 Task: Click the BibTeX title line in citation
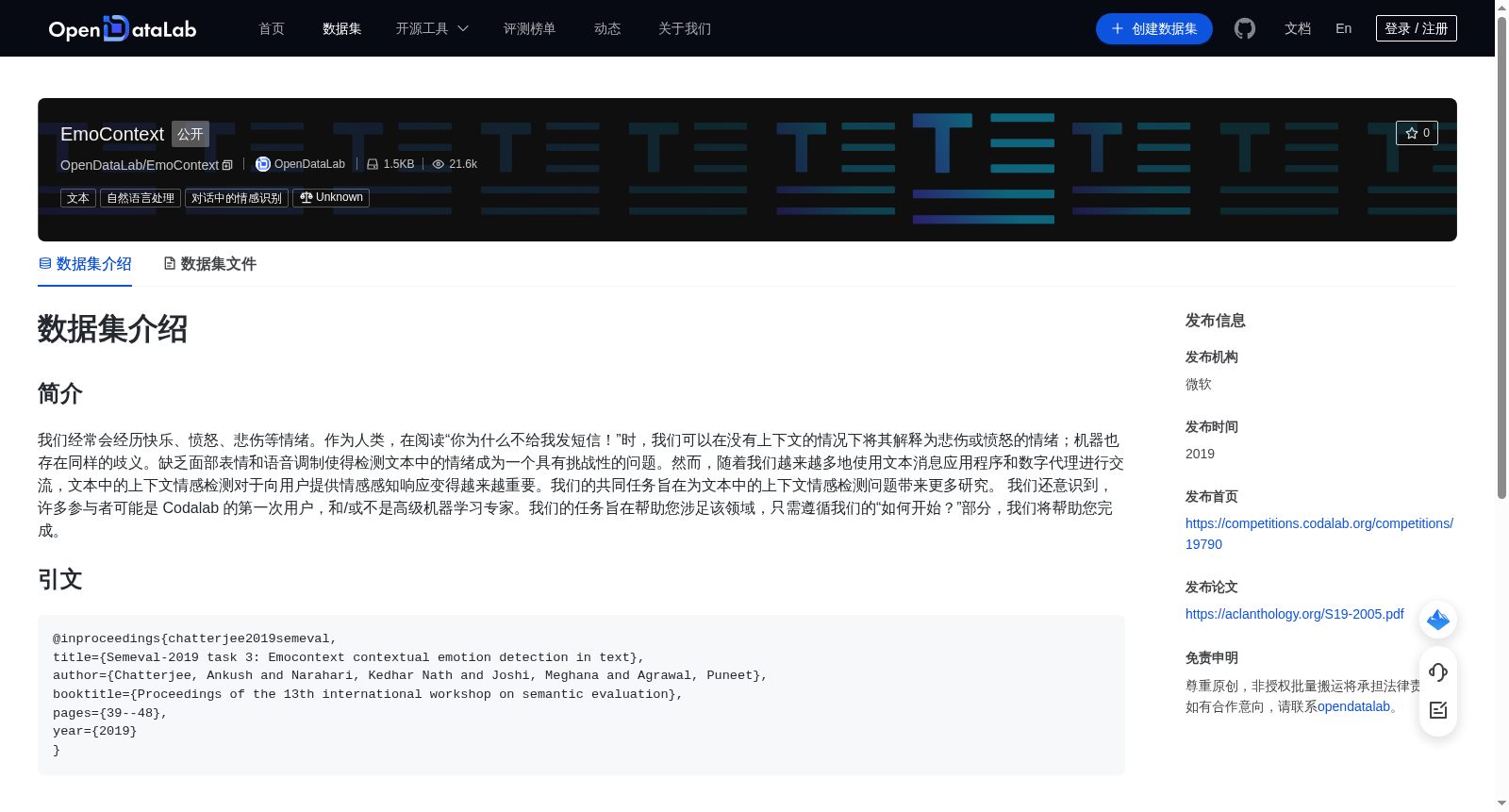point(348,657)
